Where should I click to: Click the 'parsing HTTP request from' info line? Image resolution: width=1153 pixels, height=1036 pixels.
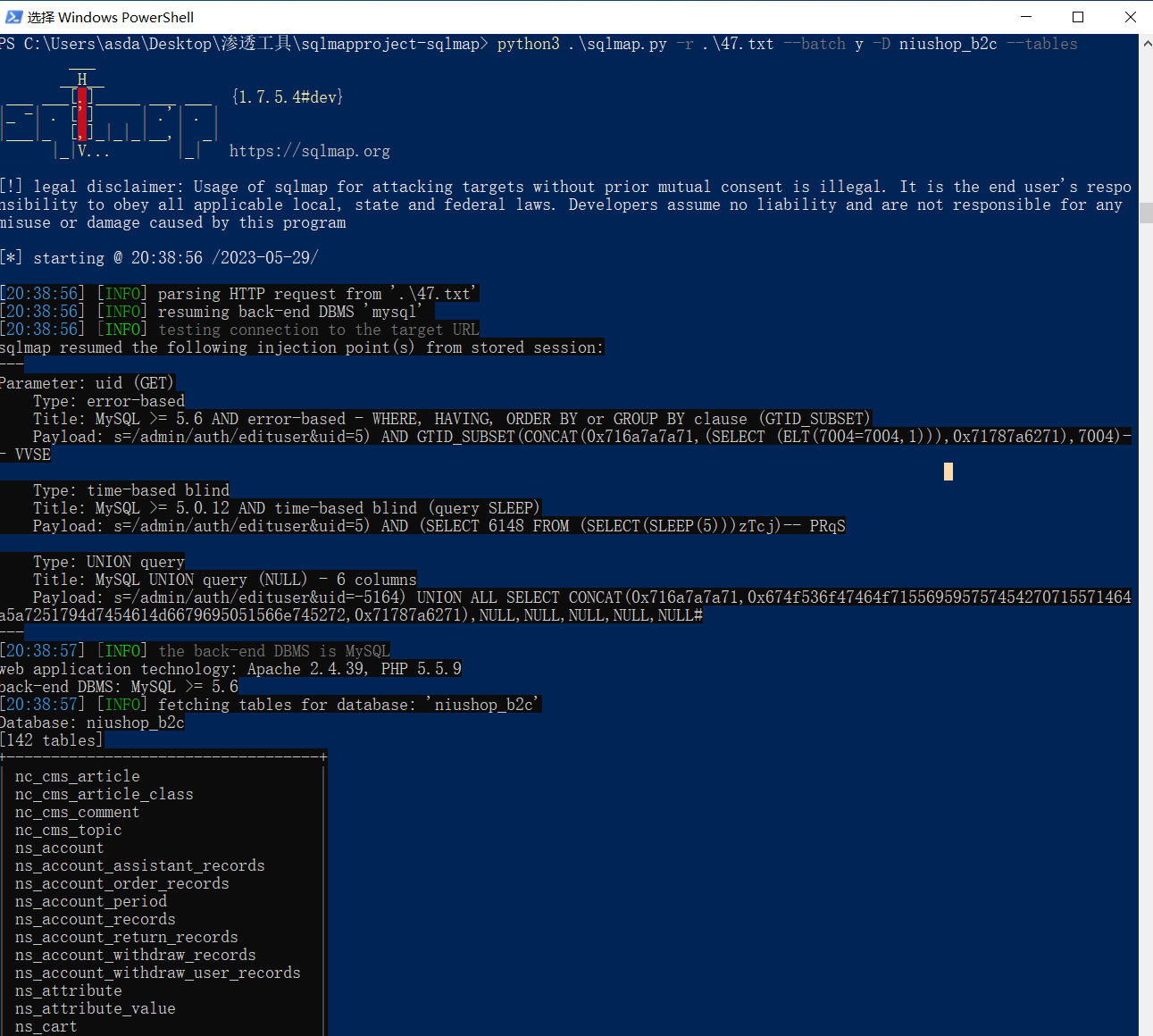coord(239,294)
